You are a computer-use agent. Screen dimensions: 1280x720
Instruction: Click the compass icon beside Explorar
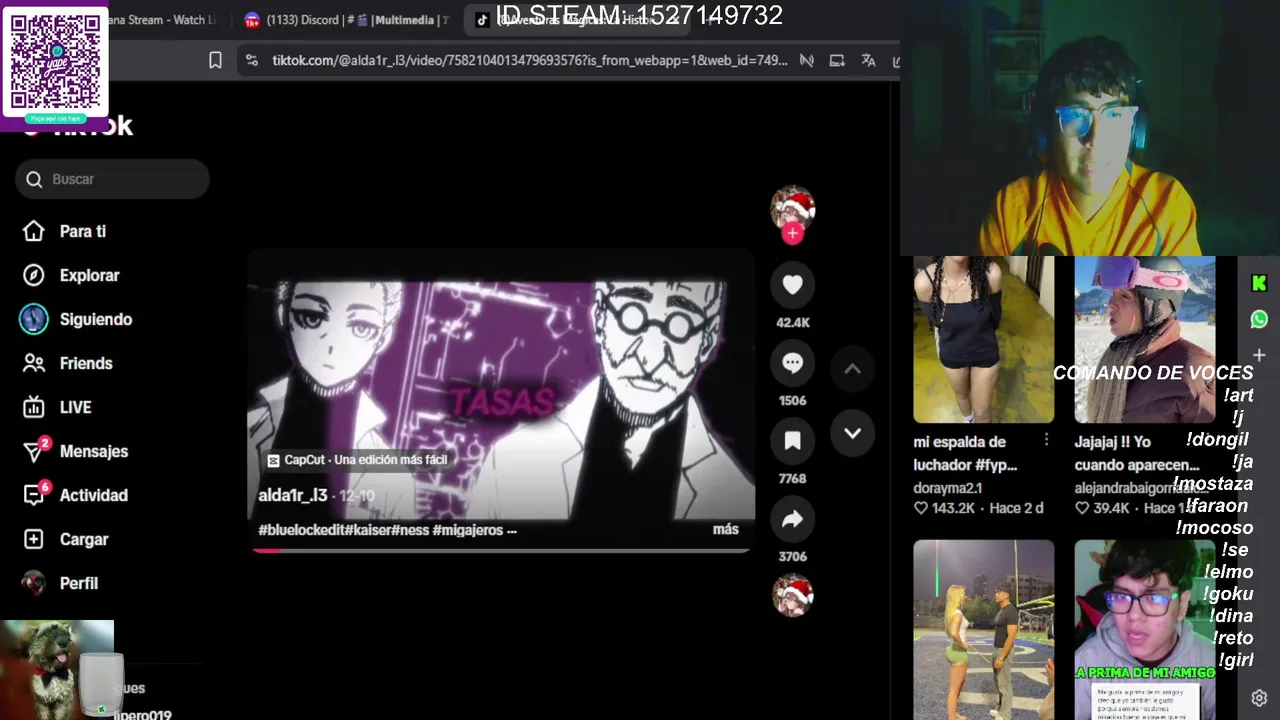point(34,275)
